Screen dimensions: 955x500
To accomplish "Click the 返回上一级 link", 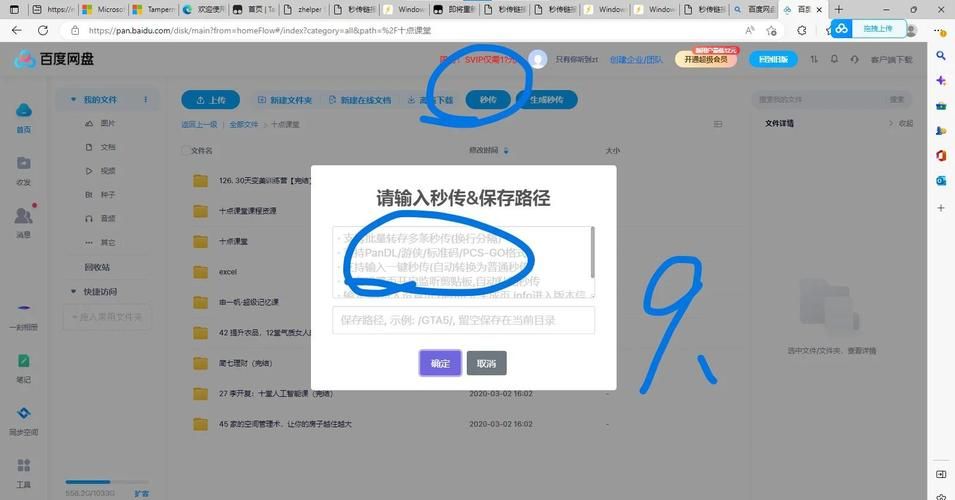I will (199, 124).
